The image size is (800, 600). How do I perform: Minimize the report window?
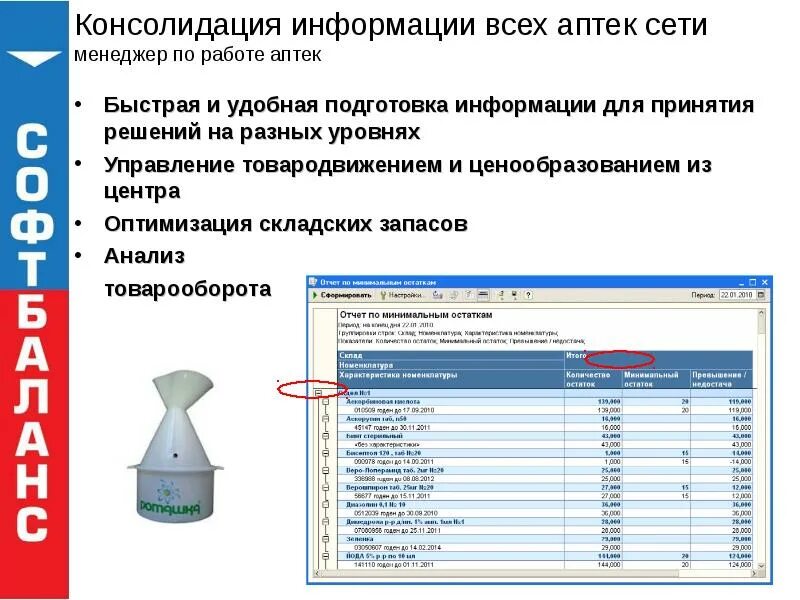click(742, 282)
